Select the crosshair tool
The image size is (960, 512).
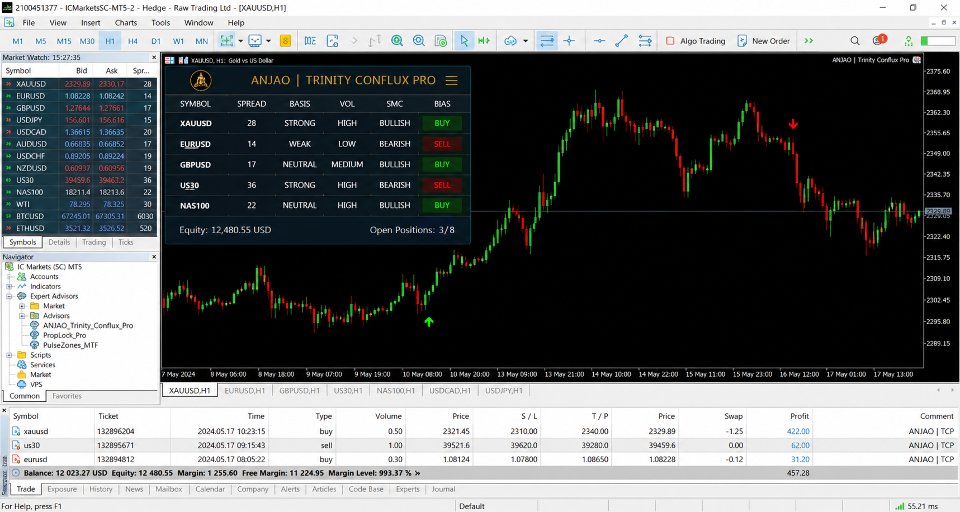click(x=569, y=41)
